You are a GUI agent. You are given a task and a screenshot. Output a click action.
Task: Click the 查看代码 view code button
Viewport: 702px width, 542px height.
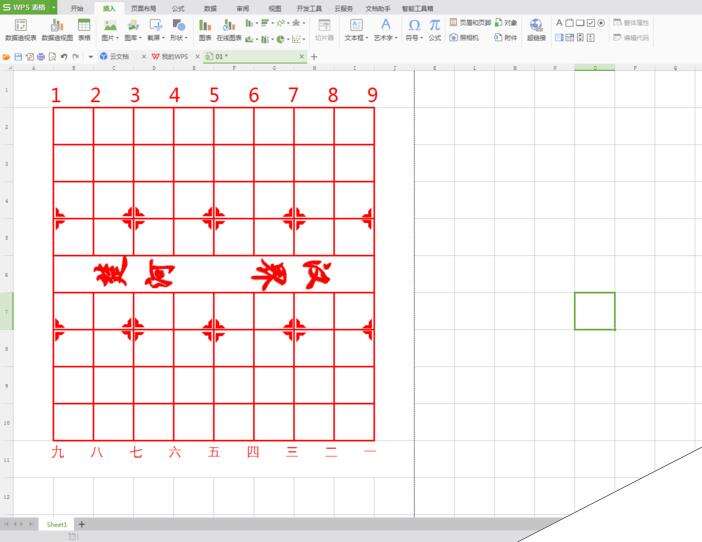(x=631, y=38)
